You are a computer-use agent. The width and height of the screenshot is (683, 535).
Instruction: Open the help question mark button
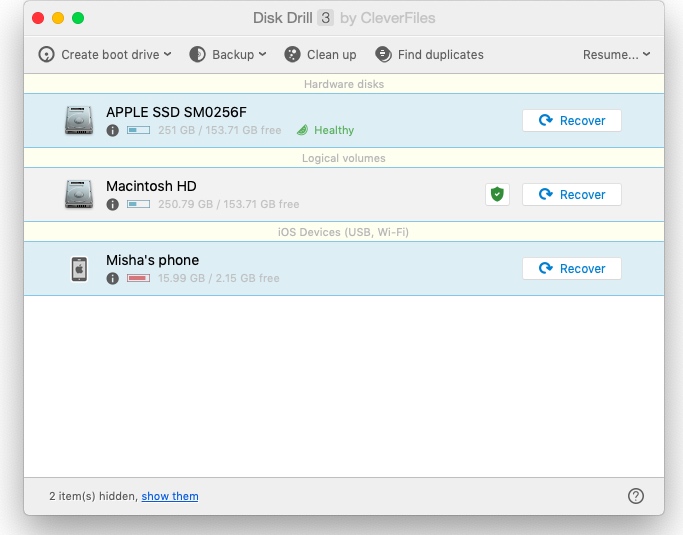(636, 496)
